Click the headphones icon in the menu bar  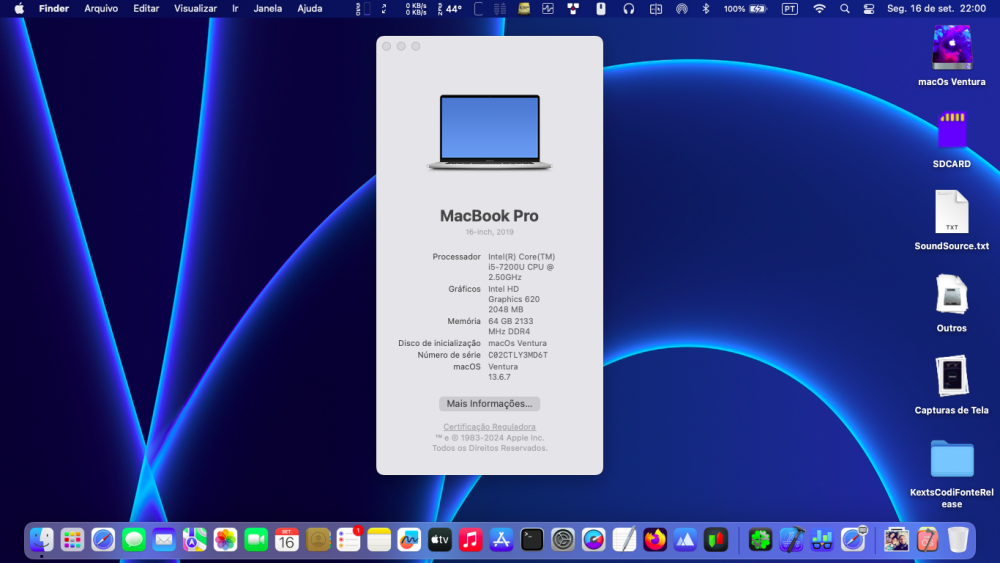pos(629,9)
